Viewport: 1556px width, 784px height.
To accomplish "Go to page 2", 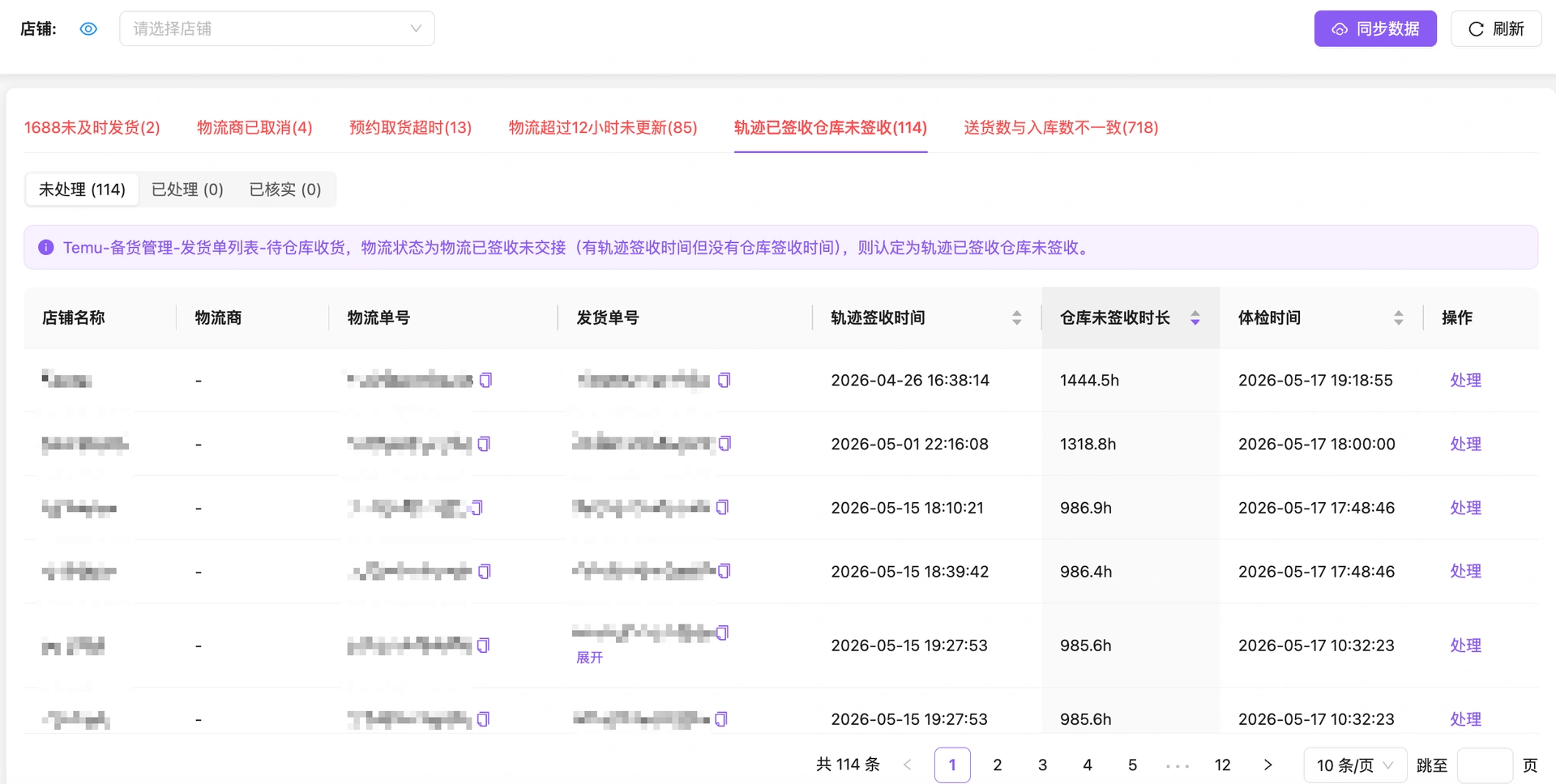I will pyautogui.click(x=998, y=765).
